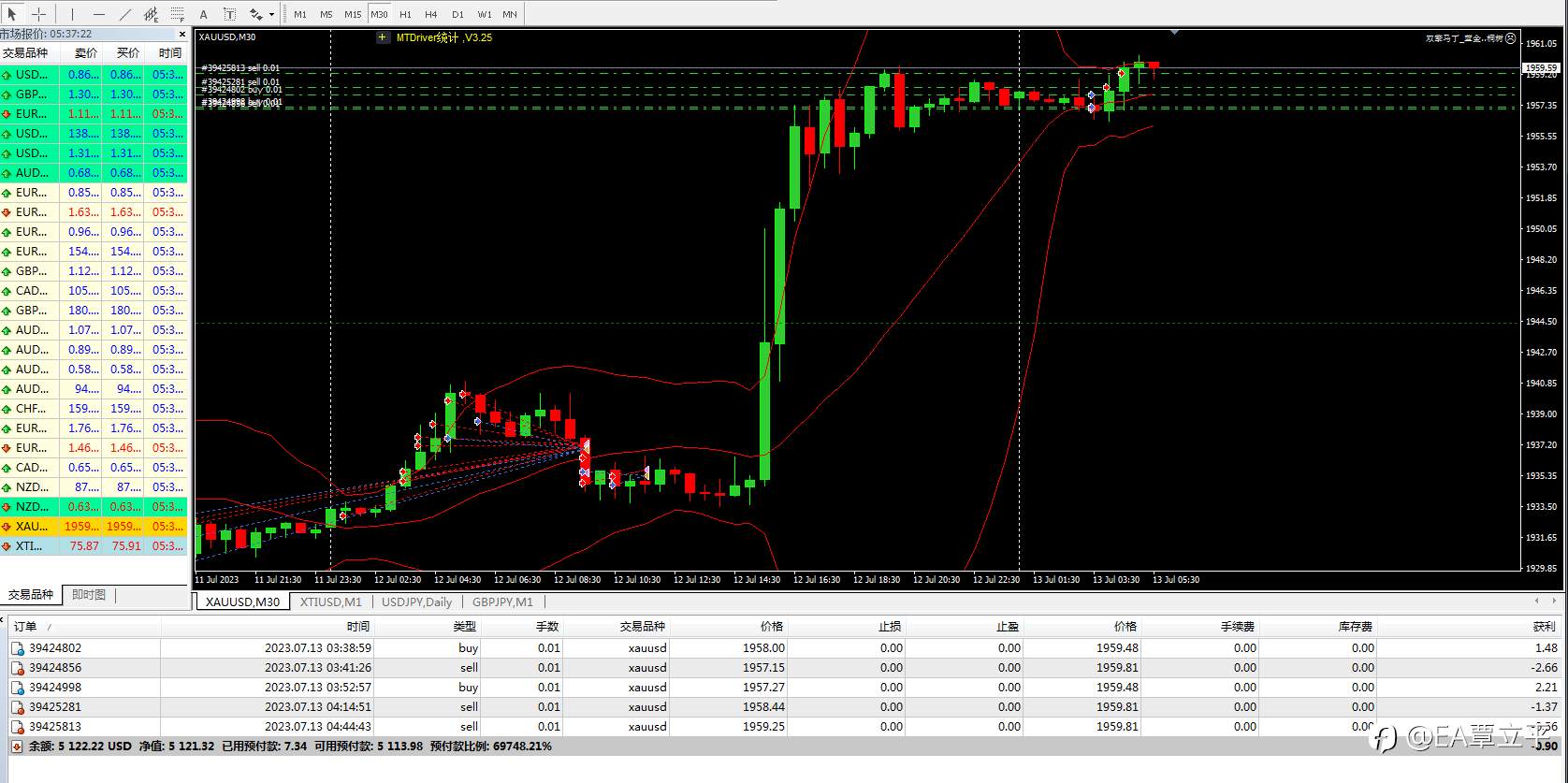
Task: Switch chart to H4 timeframe
Action: pyautogui.click(x=430, y=14)
